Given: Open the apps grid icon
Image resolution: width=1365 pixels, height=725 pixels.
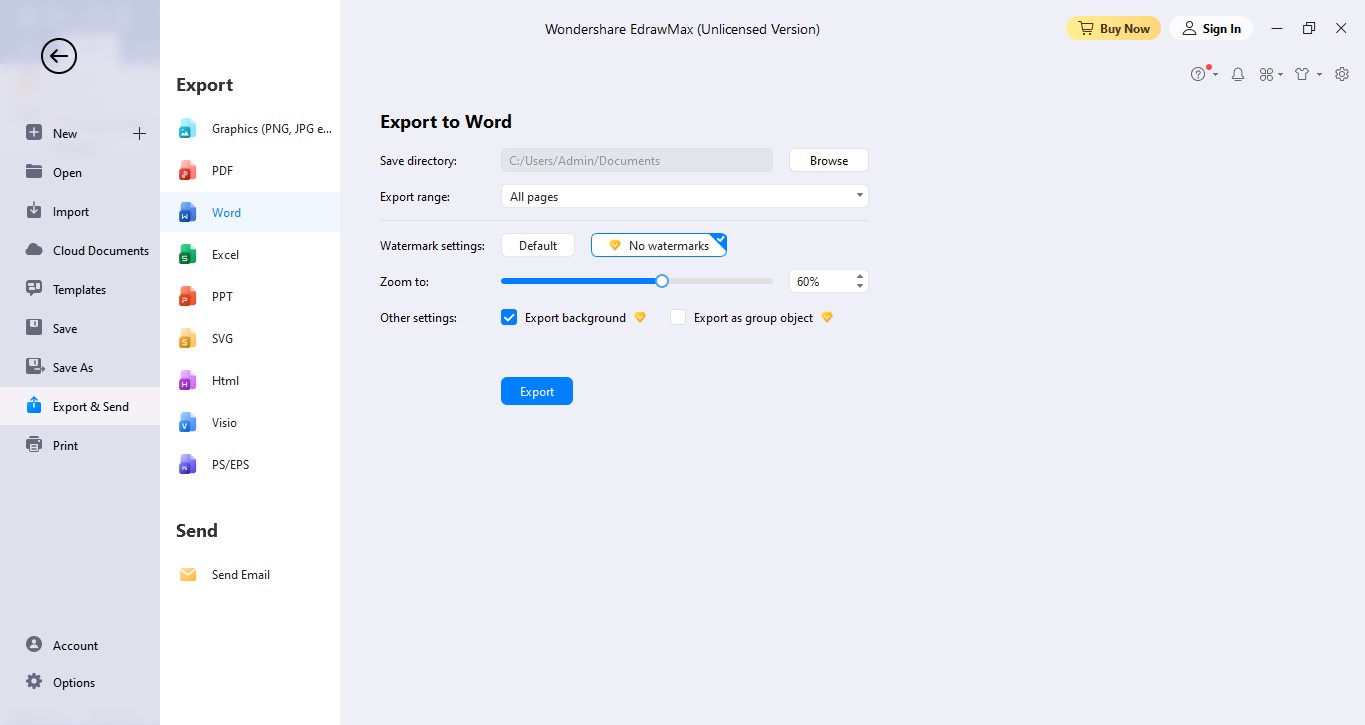Looking at the screenshot, I should click(x=1266, y=74).
